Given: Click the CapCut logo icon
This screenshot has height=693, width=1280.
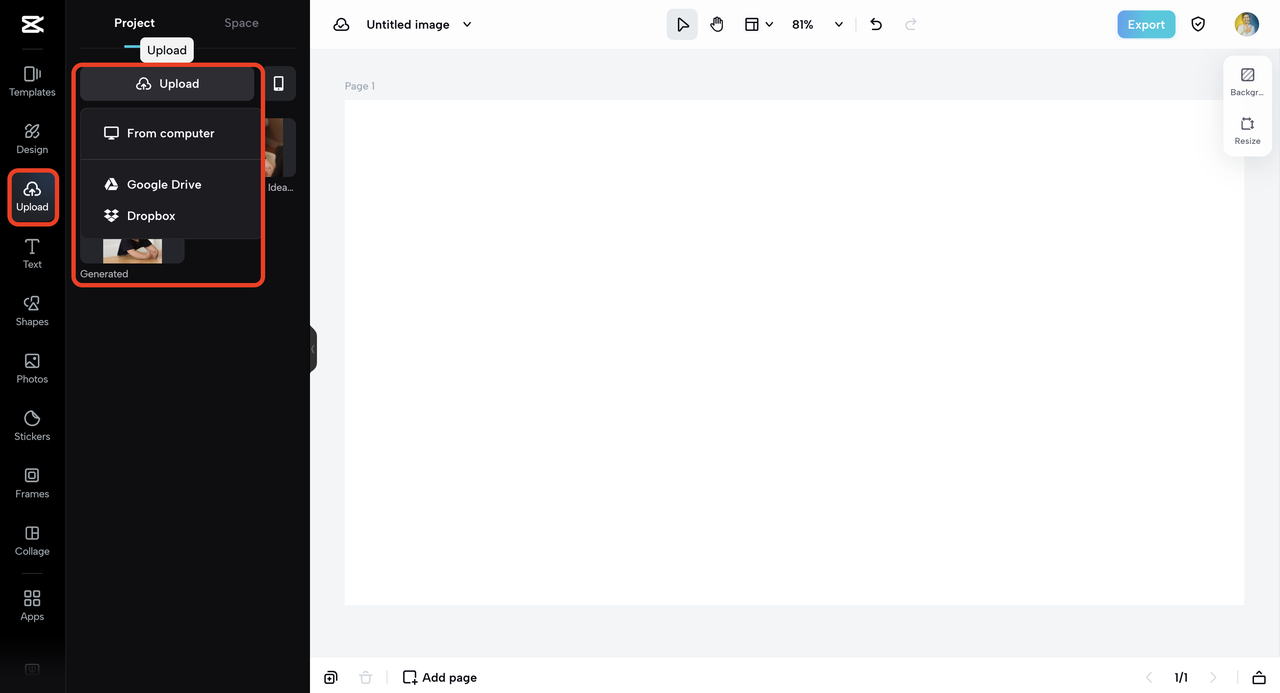Looking at the screenshot, I should tap(32, 24).
